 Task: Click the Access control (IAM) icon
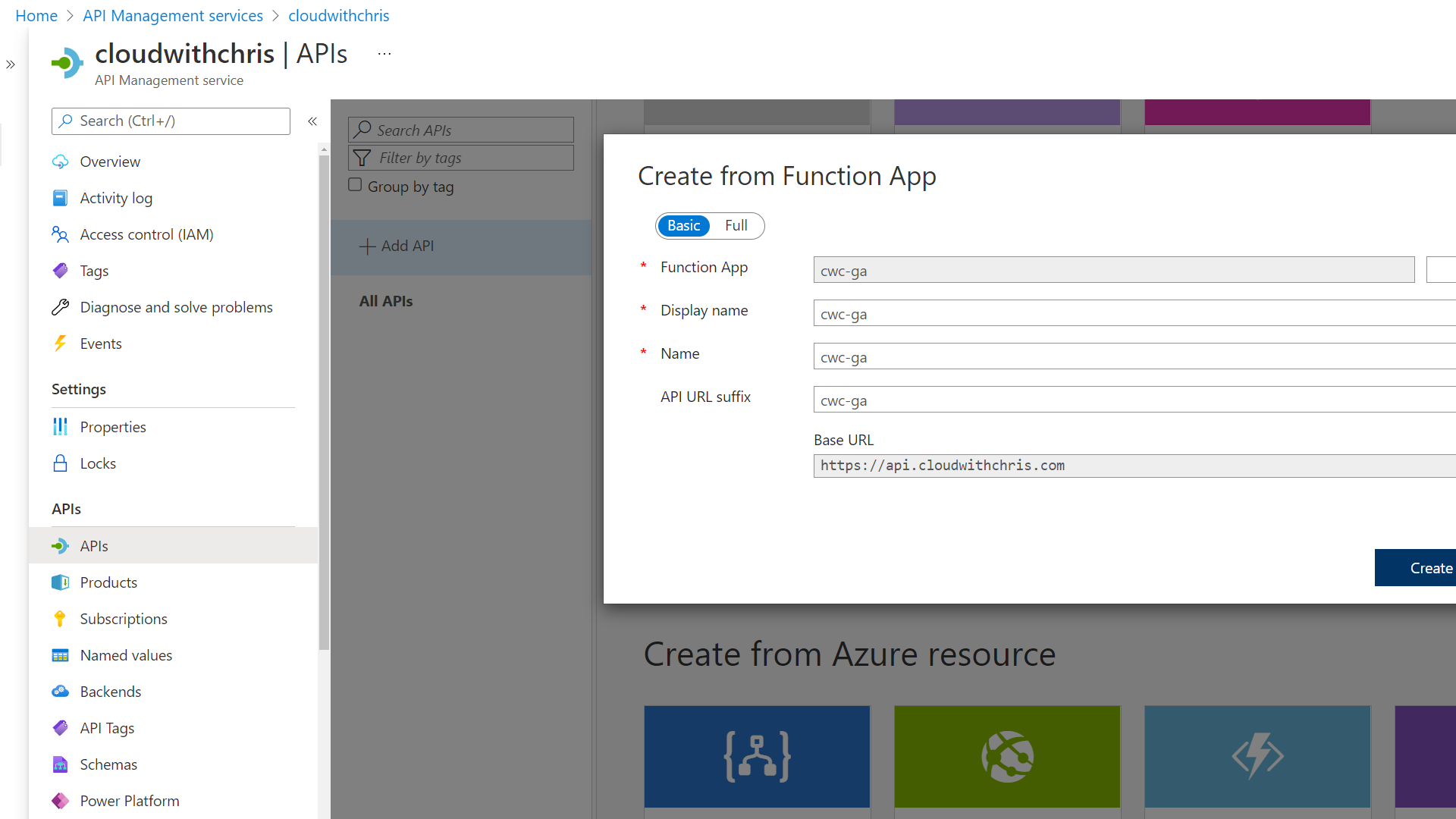point(60,234)
